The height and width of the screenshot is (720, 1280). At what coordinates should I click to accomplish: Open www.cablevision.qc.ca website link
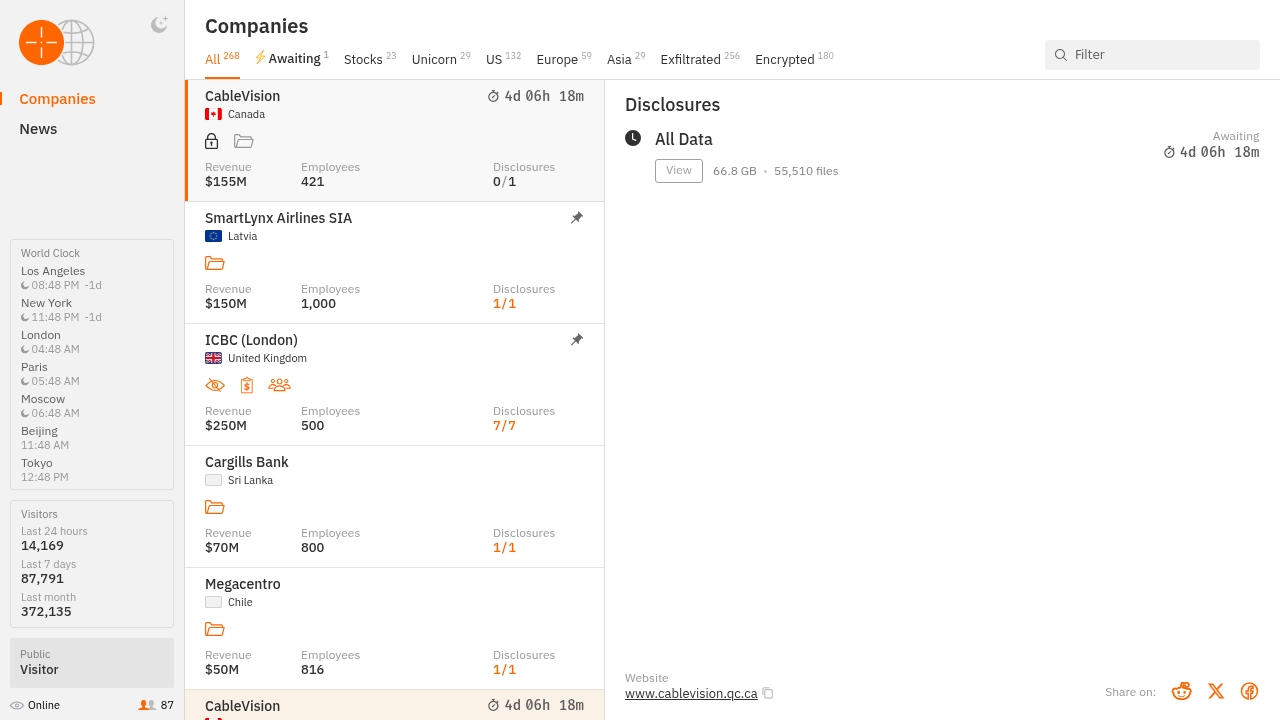(x=691, y=693)
